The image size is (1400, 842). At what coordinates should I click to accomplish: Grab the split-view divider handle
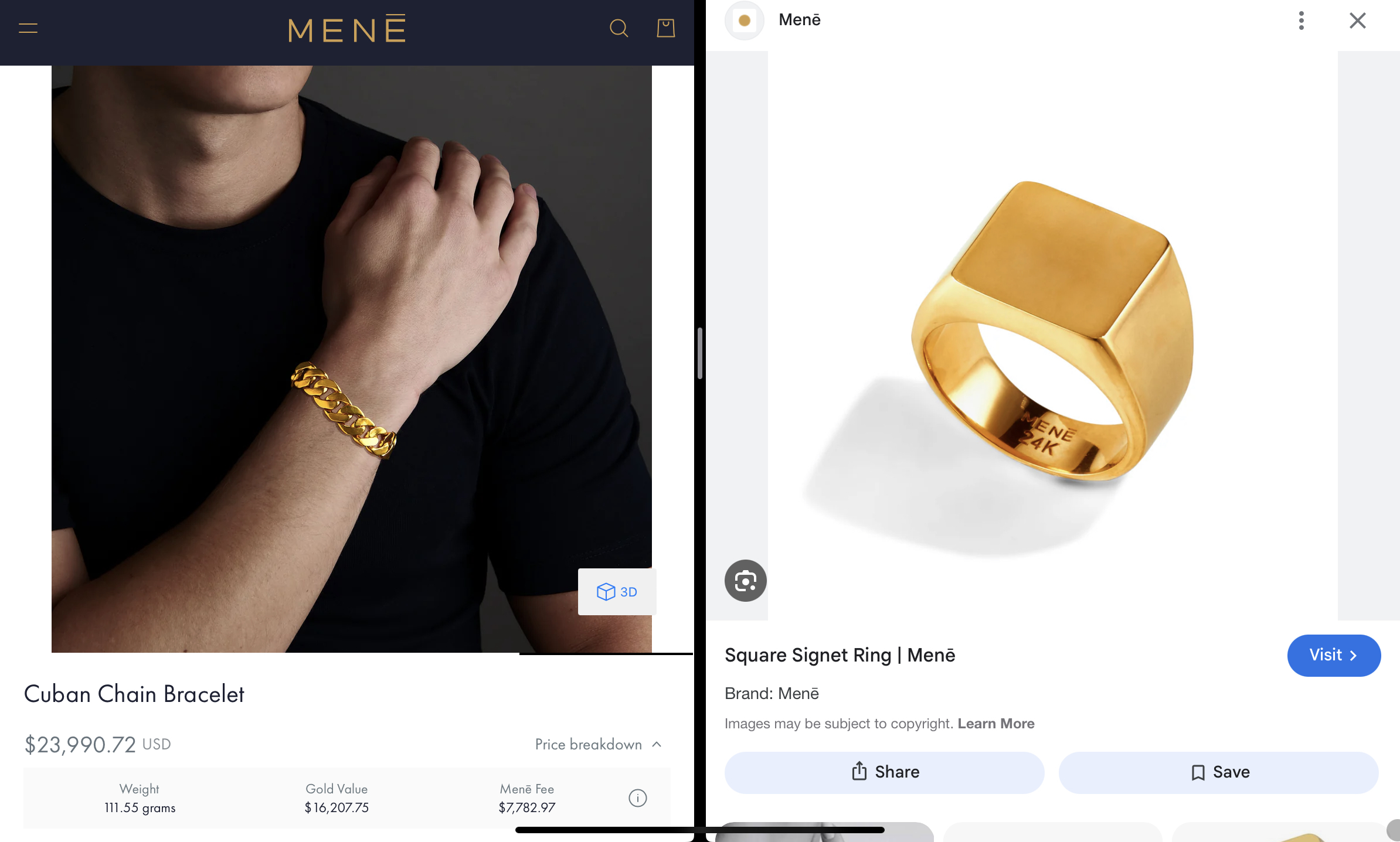pos(700,353)
